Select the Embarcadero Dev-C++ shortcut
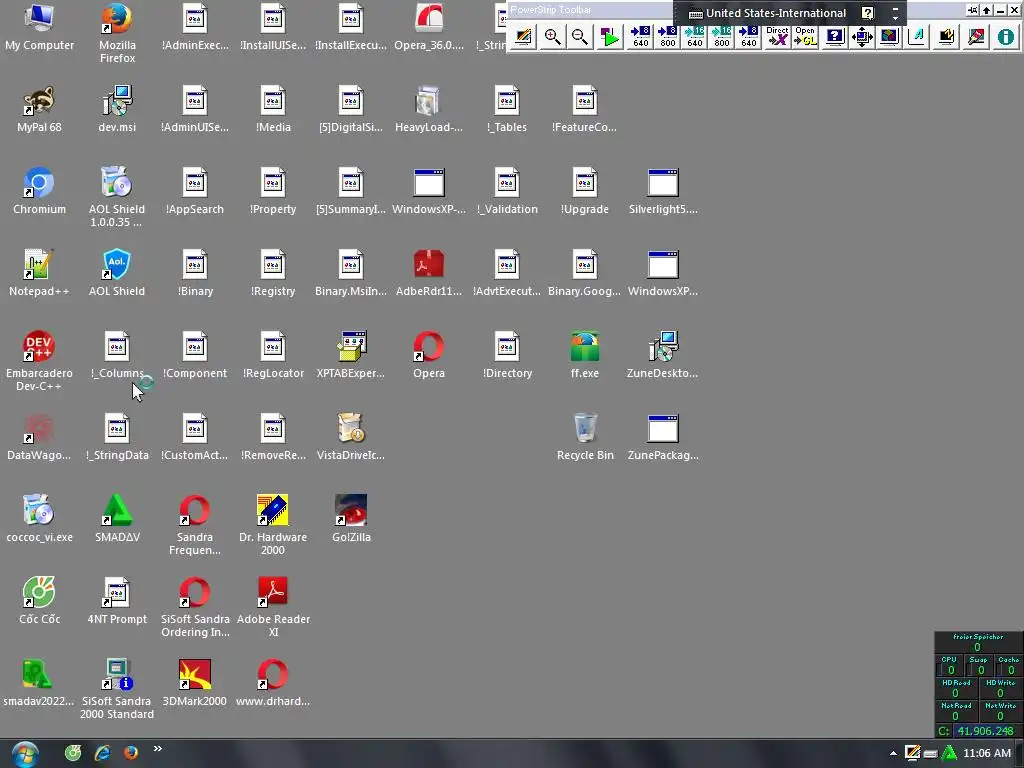This screenshot has height=768, width=1024. [39, 361]
